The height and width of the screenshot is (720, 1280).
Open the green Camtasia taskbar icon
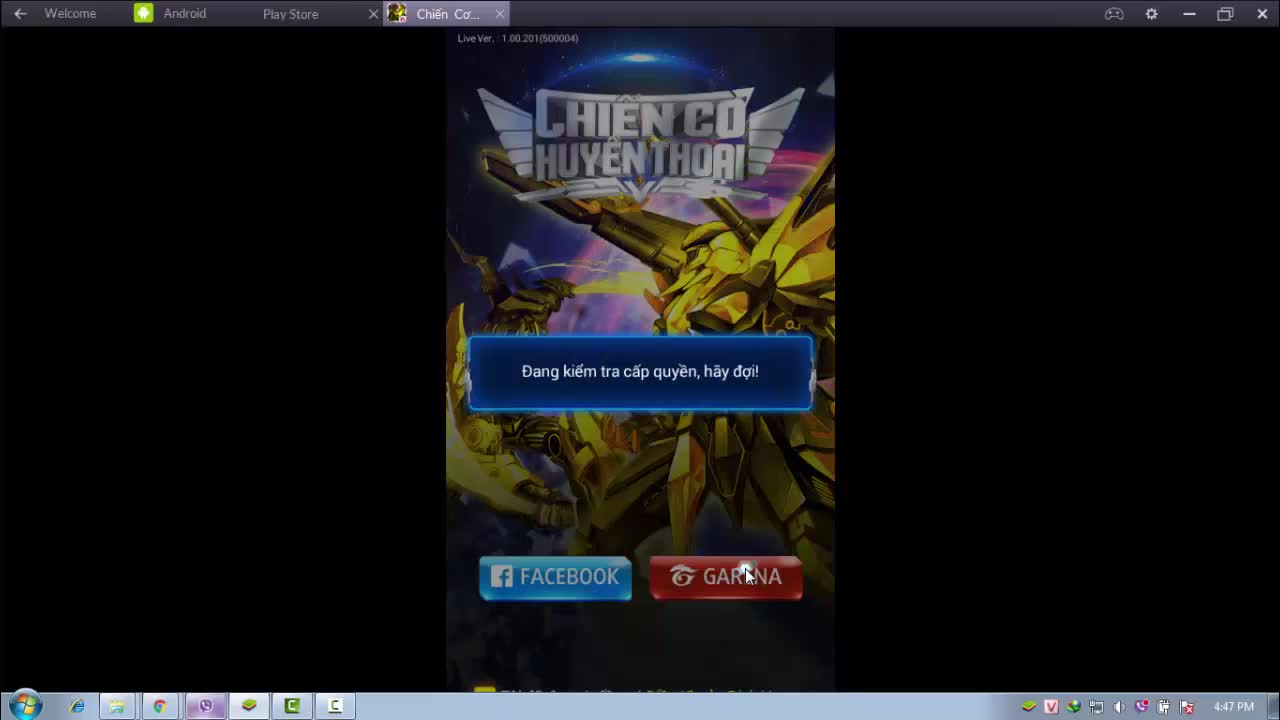(292, 706)
